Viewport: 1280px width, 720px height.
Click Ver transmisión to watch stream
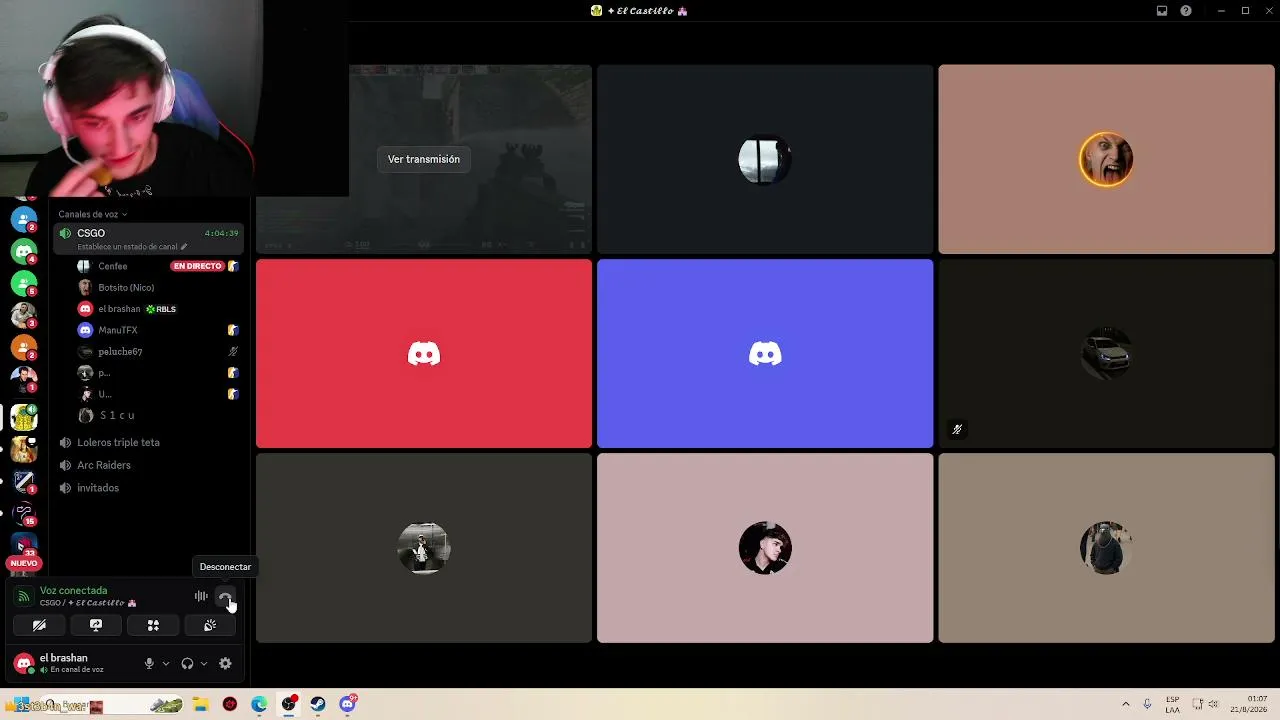point(424,159)
